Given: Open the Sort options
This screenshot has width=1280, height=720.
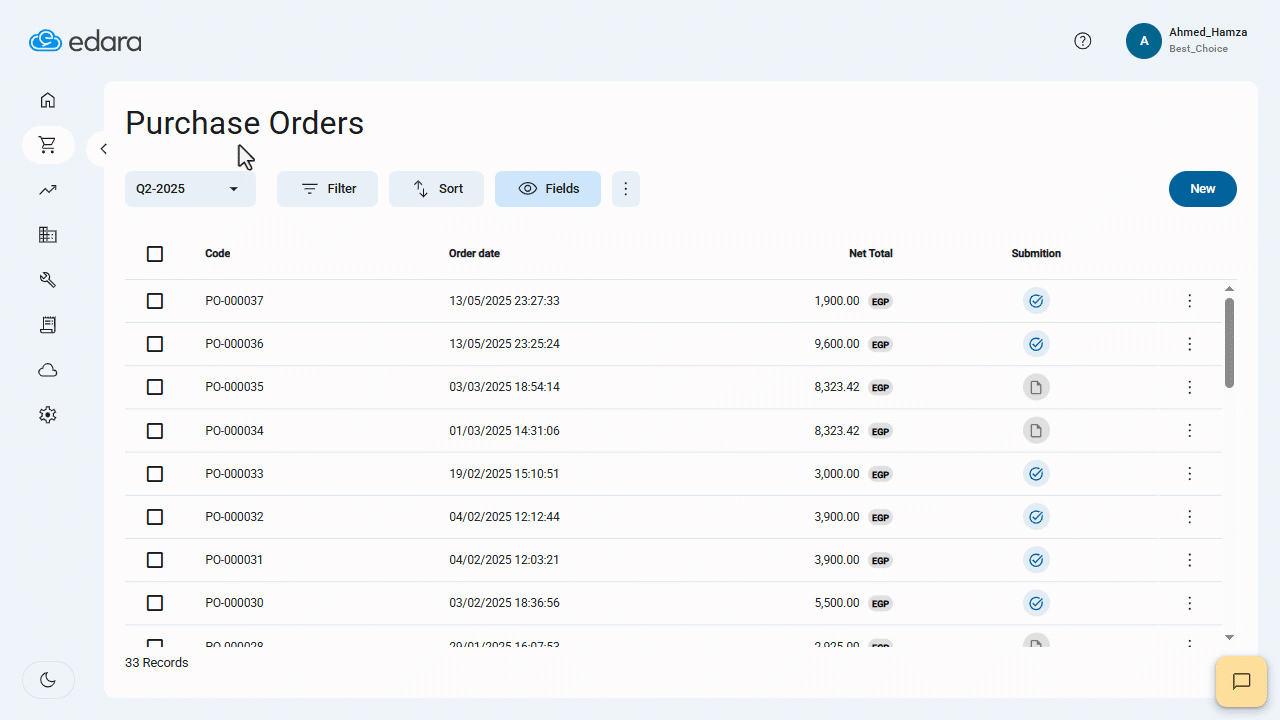Looking at the screenshot, I should pyautogui.click(x=436, y=189).
